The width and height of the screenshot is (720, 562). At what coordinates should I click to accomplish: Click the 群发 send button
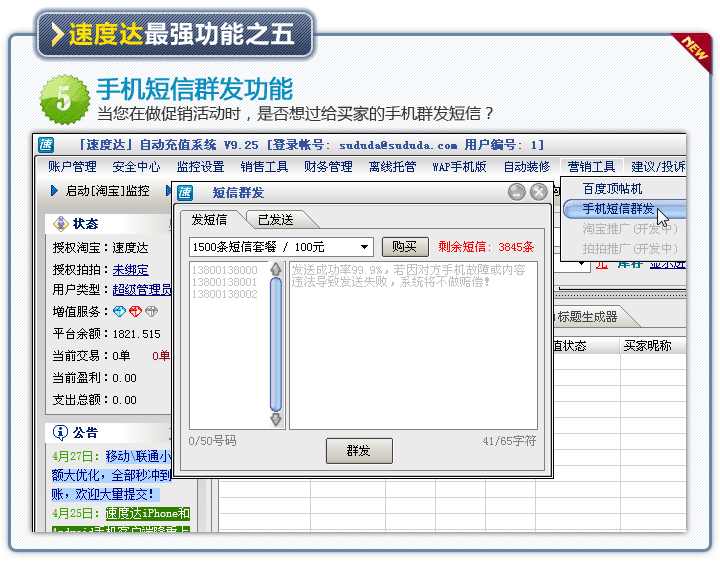click(x=359, y=451)
